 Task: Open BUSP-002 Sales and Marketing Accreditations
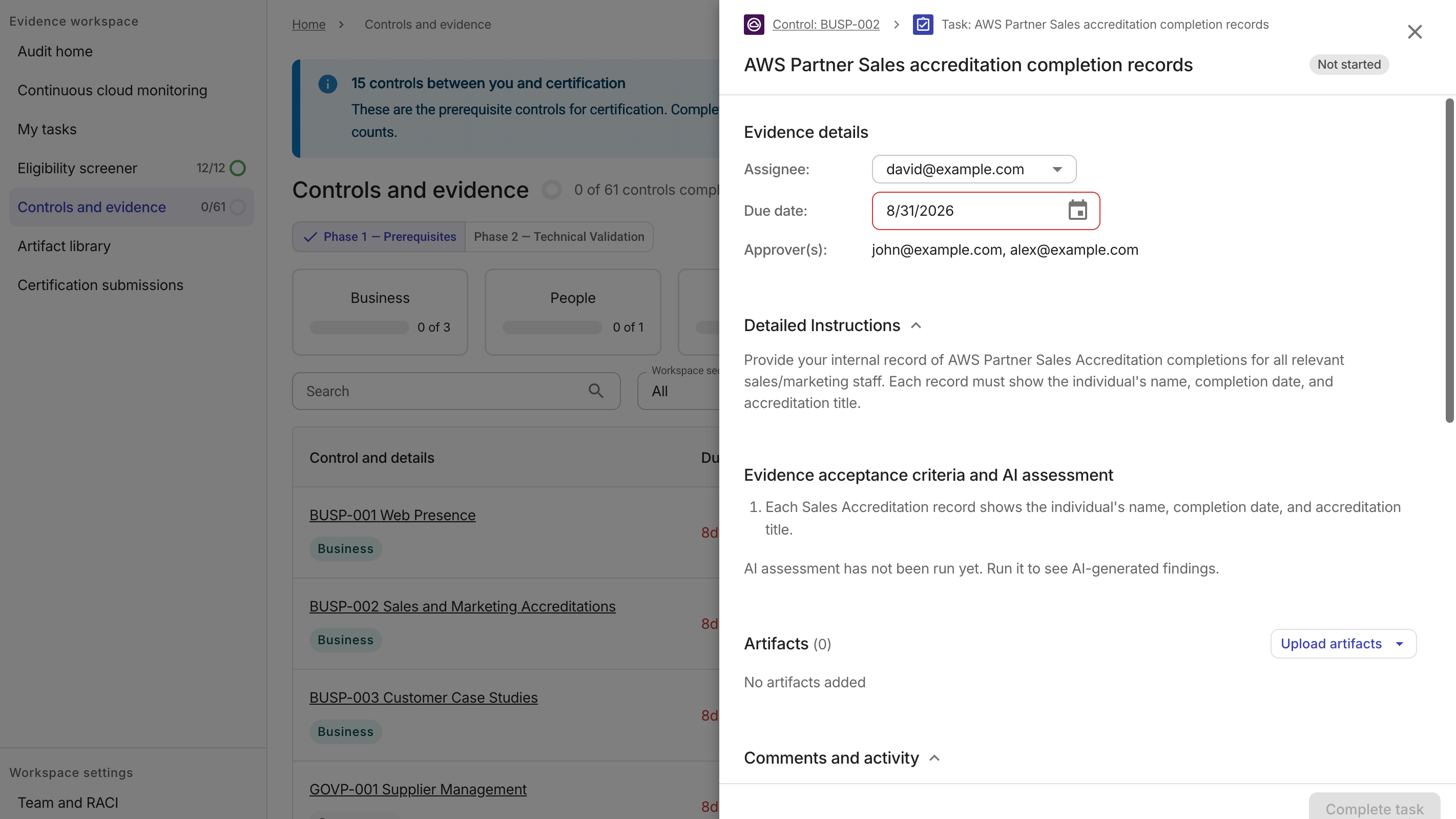[x=462, y=606]
